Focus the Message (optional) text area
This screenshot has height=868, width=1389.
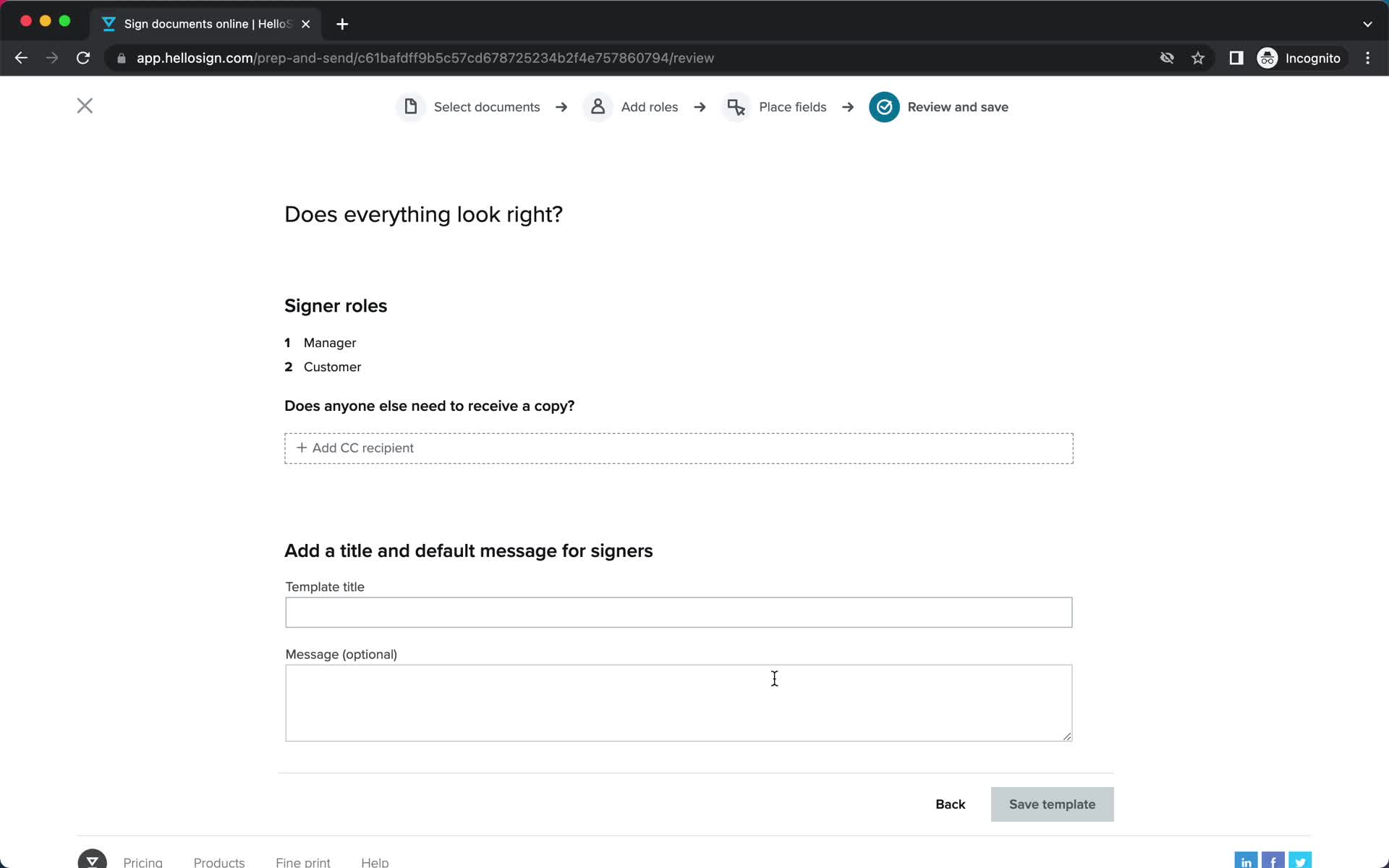coord(679,703)
